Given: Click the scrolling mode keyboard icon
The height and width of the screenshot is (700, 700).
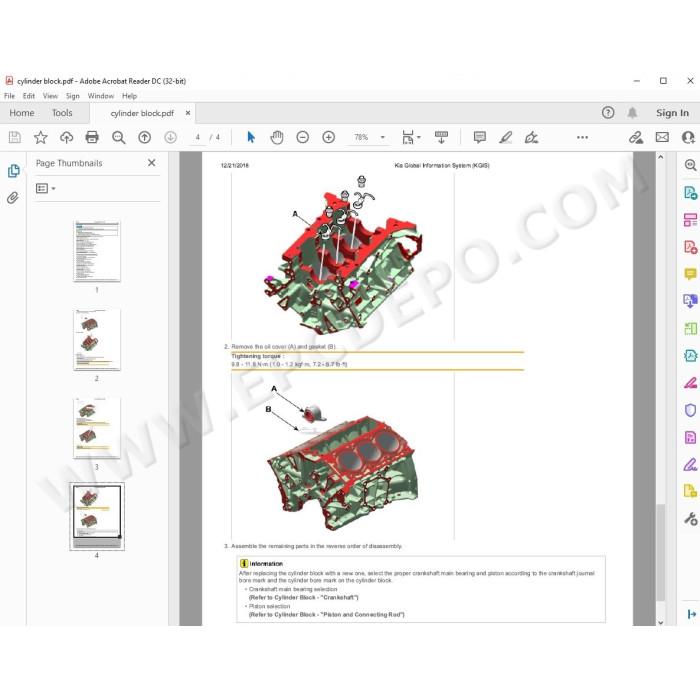Looking at the screenshot, I should coord(441,137).
